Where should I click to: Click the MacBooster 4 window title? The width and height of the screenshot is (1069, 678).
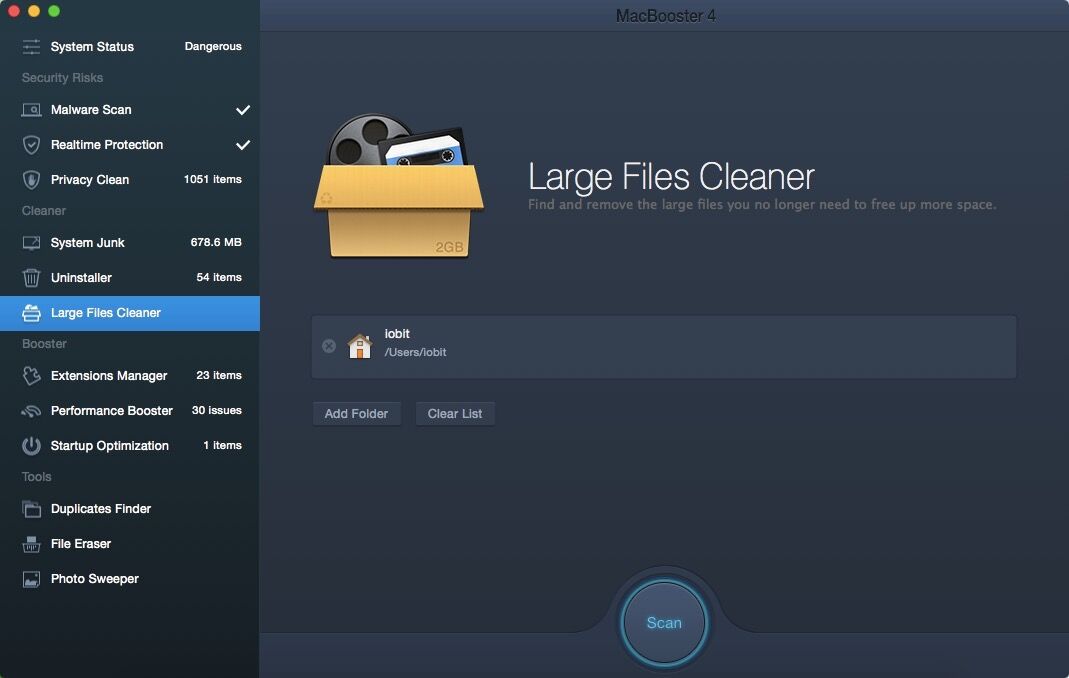(665, 16)
